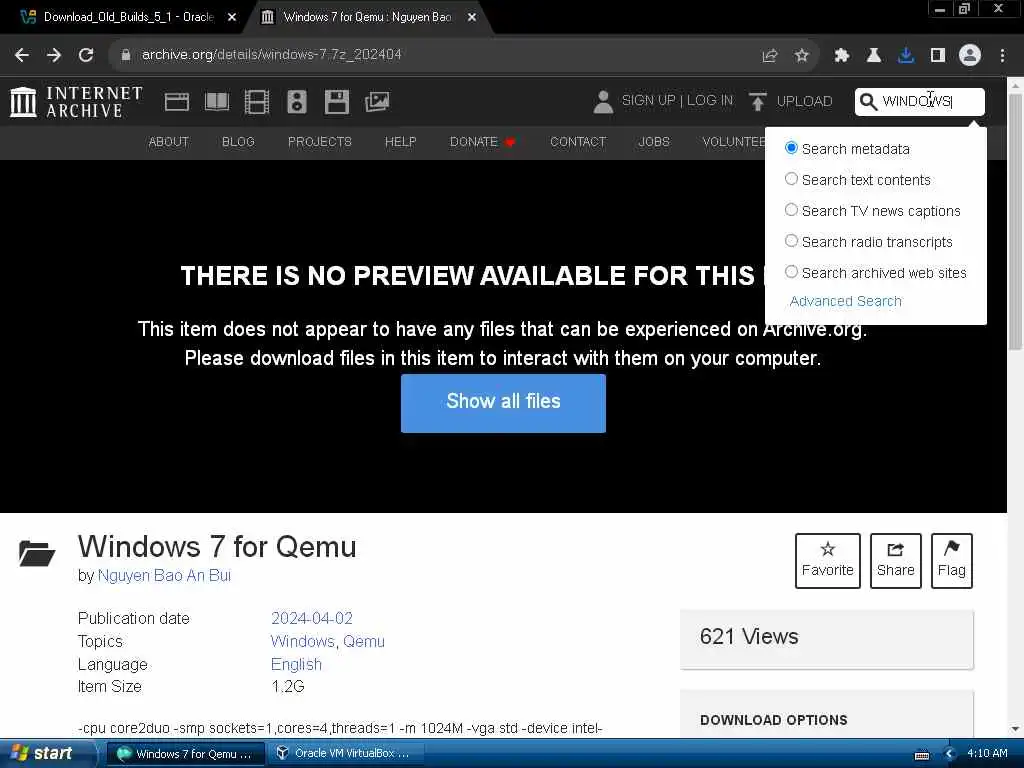Open Windows topic link
The image size is (1024, 768).
(303, 641)
